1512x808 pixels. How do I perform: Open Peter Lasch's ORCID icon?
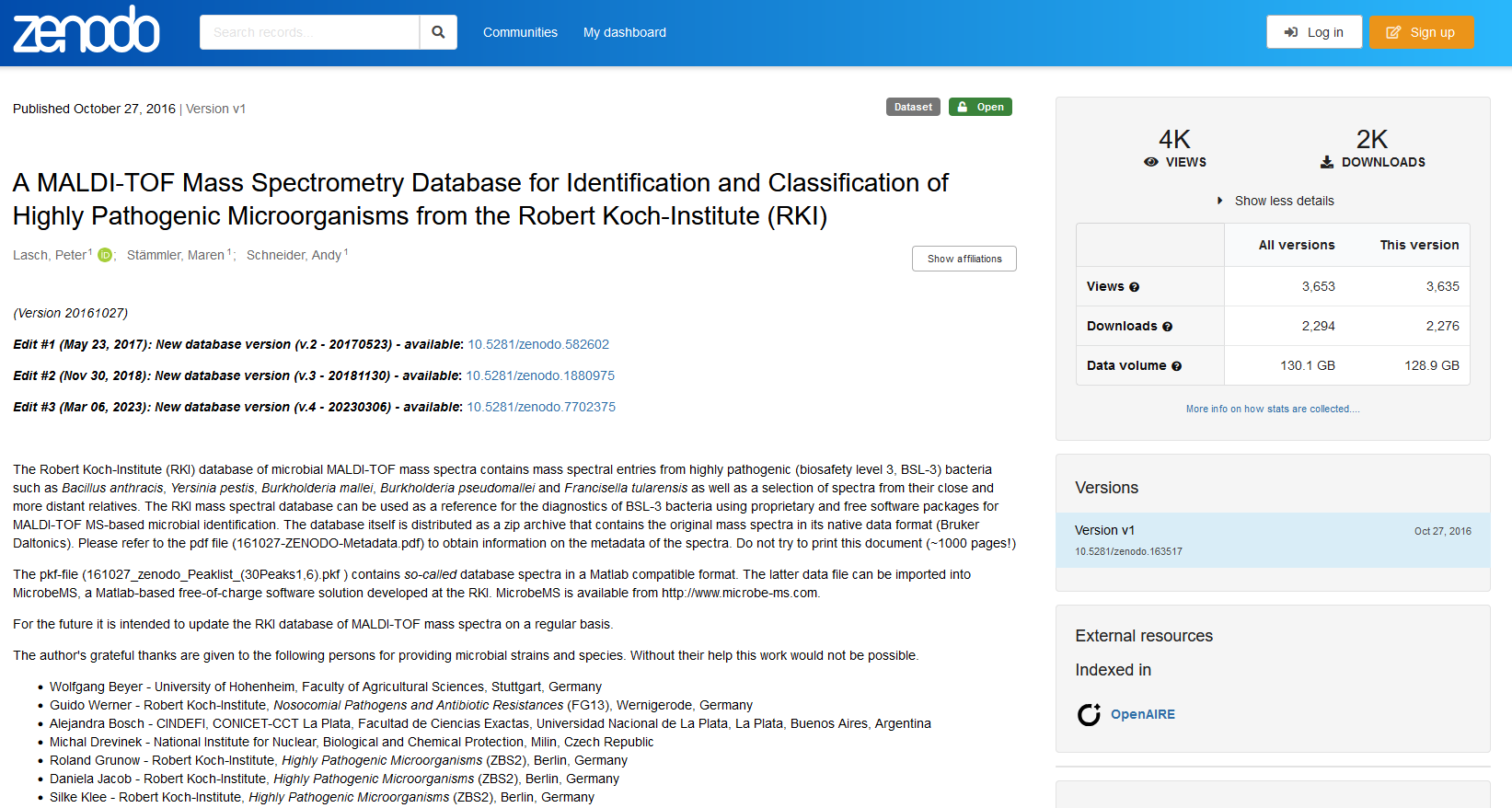click(105, 255)
